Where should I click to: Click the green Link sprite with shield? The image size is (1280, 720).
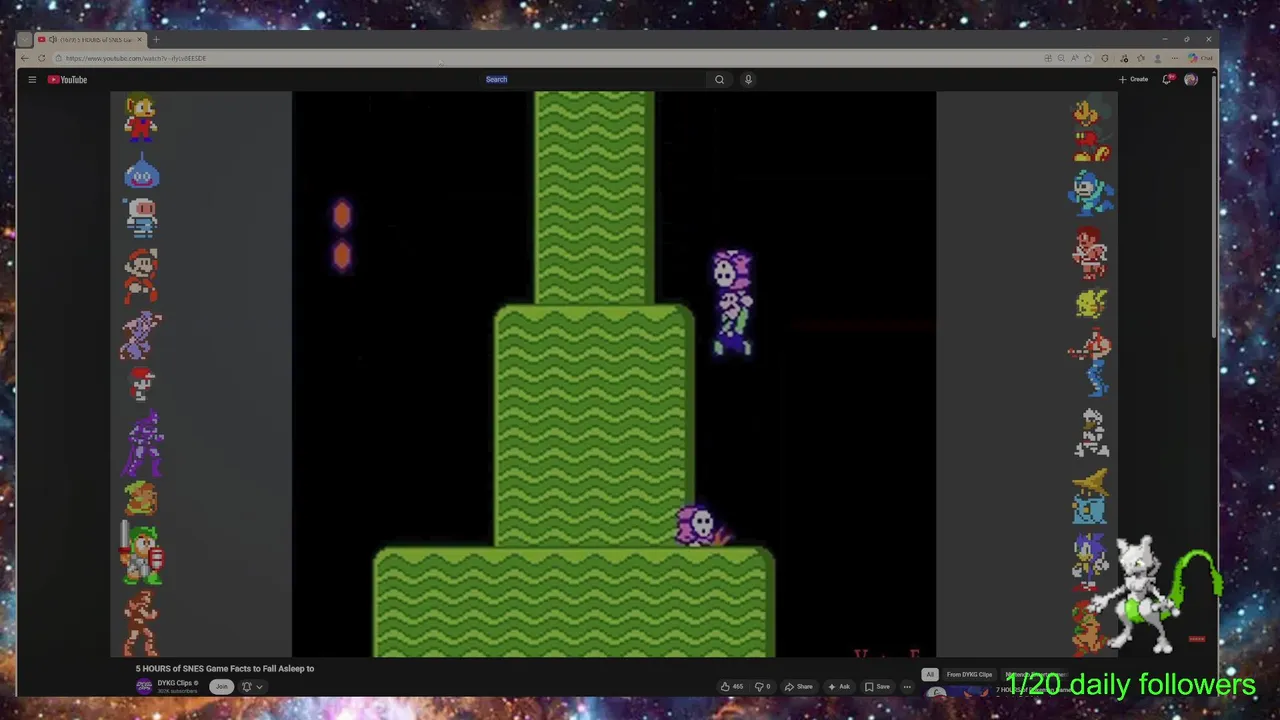tap(142, 554)
